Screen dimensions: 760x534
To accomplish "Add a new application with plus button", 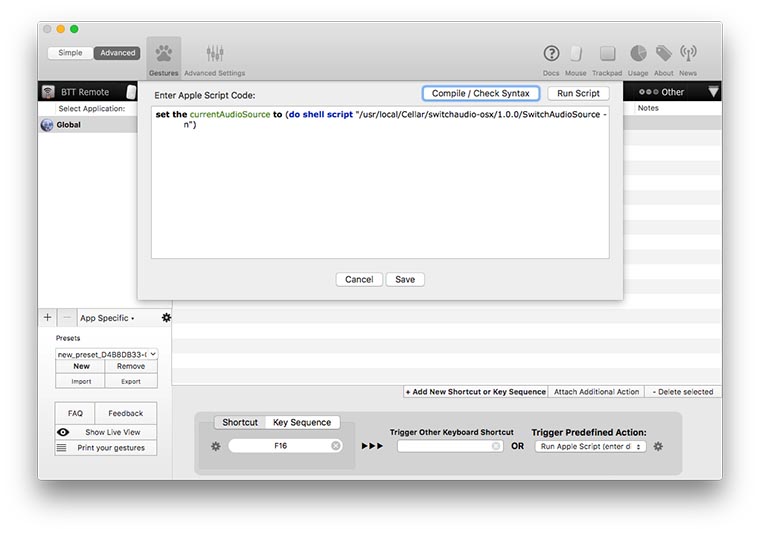I will [48, 317].
